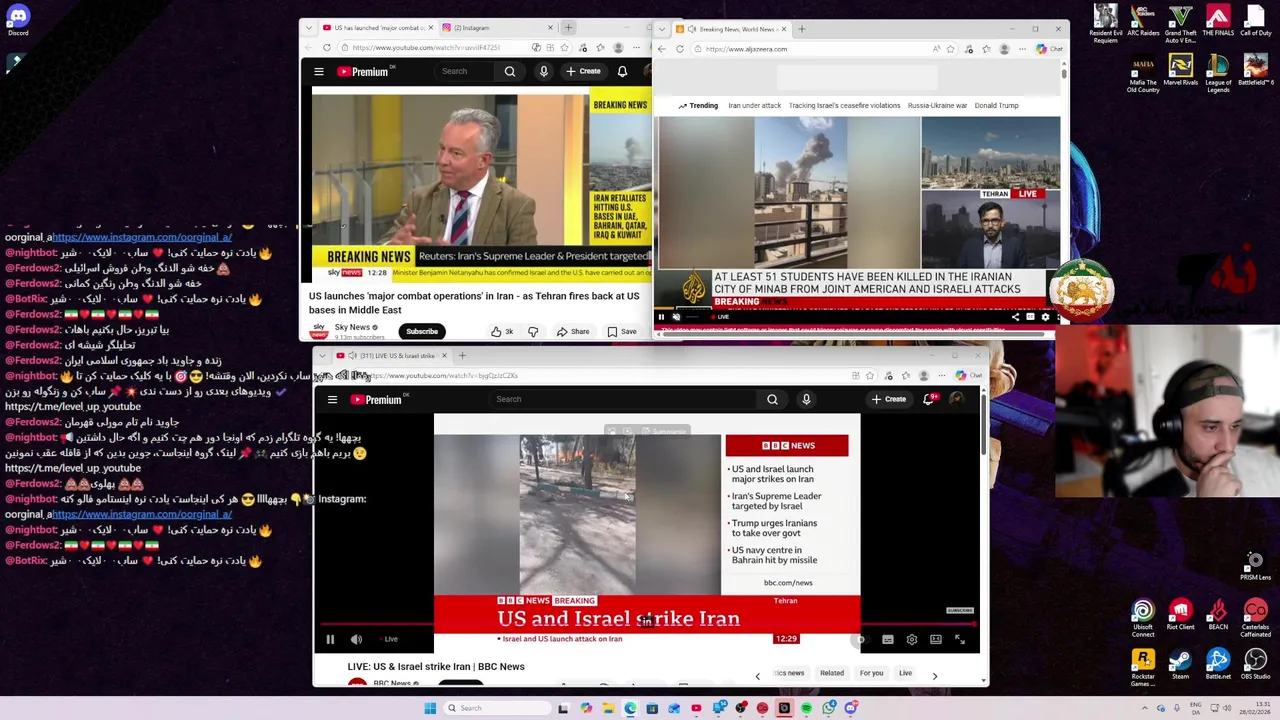Open the Battle.net desktop shortcut
This screenshot has height=720, width=1280.
click(x=1218, y=665)
